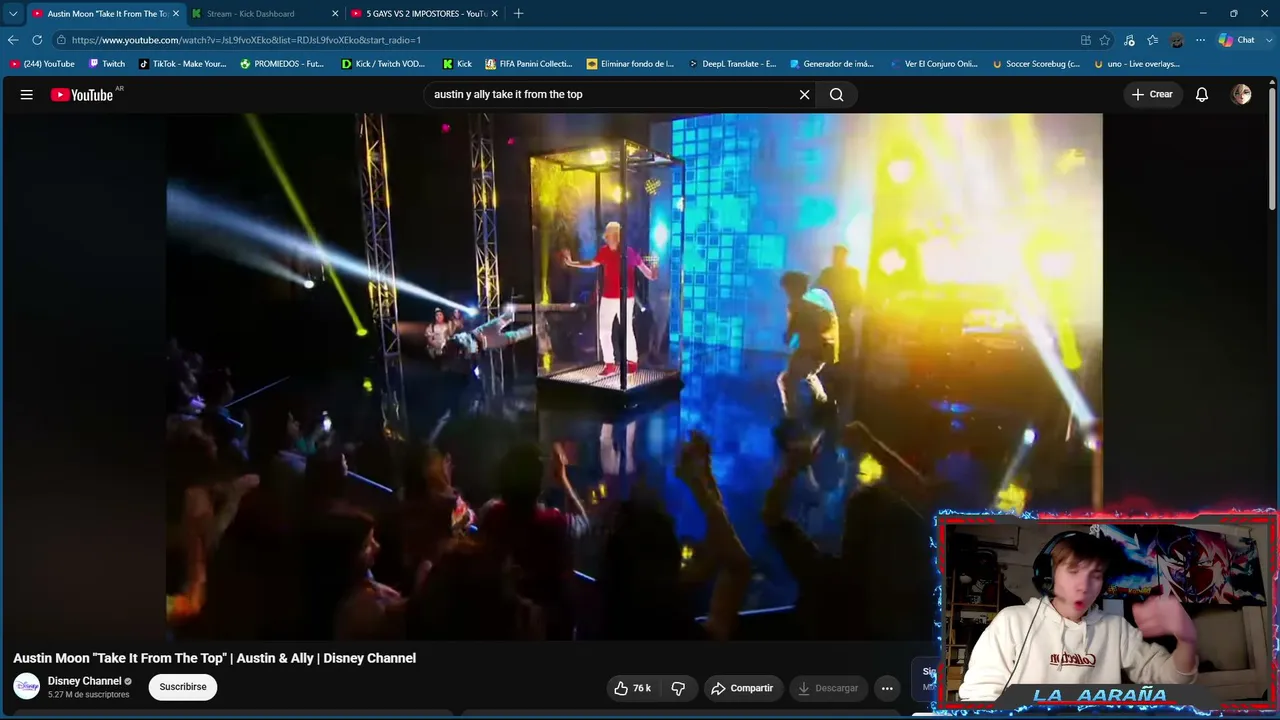The height and width of the screenshot is (720, 1280).
Task: Click the video player to pause
Action: (634, 376)
